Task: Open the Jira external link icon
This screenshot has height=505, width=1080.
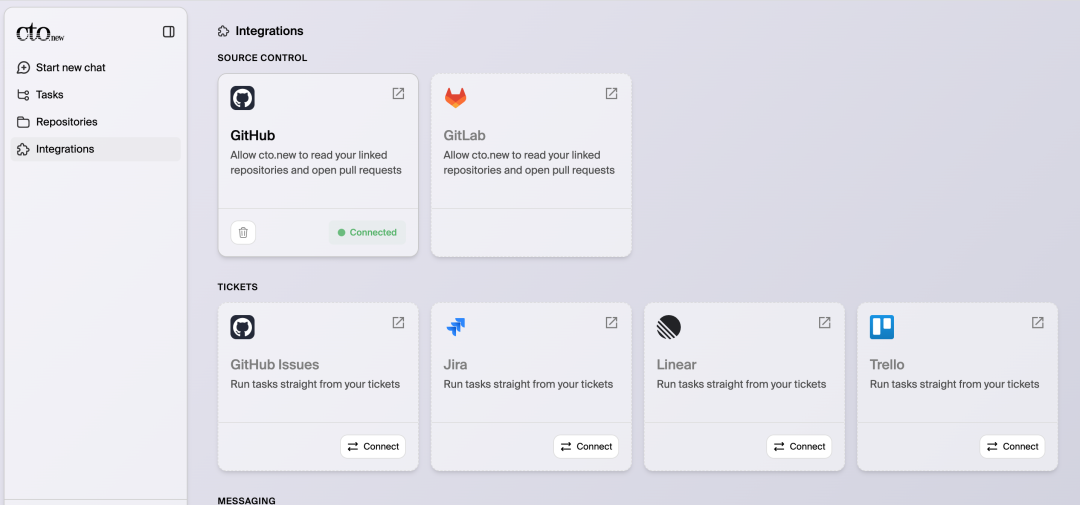Action: [611, 323]
